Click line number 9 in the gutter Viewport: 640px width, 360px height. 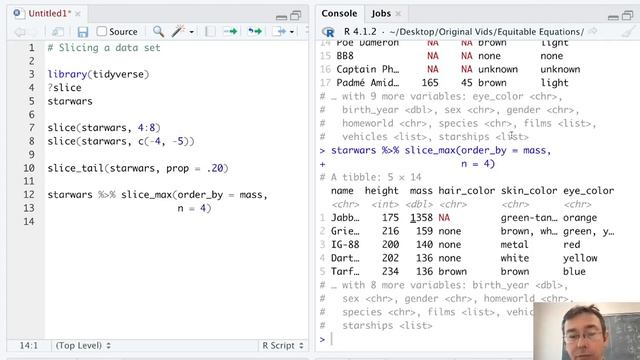(x=31, y=155)
